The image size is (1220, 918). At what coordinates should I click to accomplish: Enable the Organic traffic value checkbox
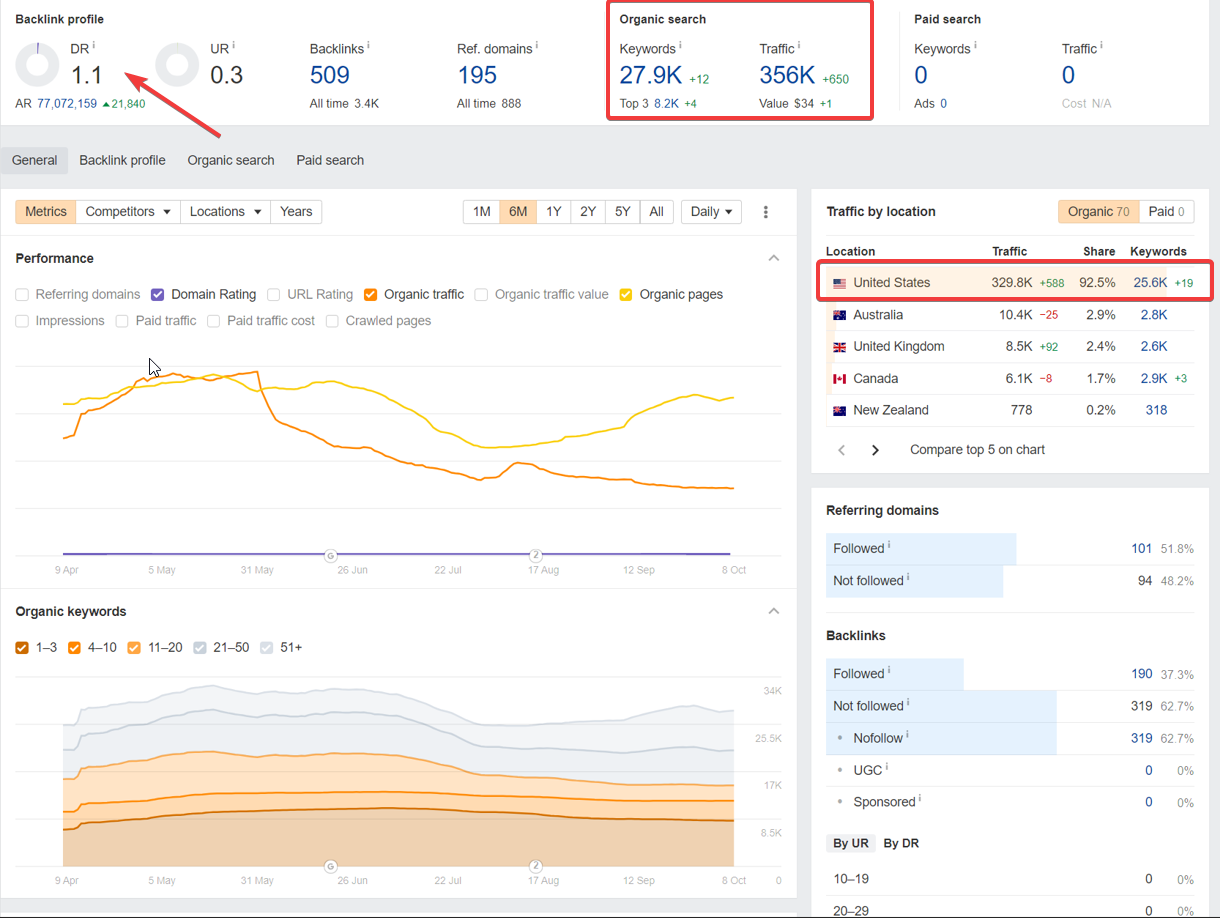pyautogui.click(x=482, y=295)
